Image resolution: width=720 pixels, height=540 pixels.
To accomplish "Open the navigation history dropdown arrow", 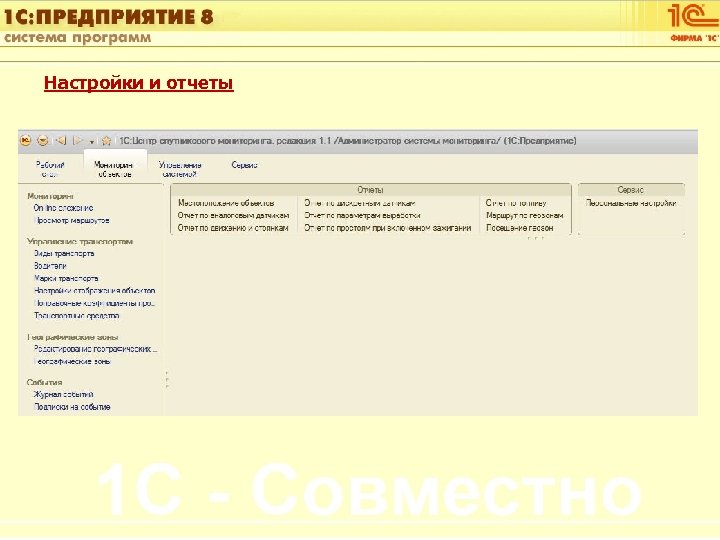I will point(92,142).
